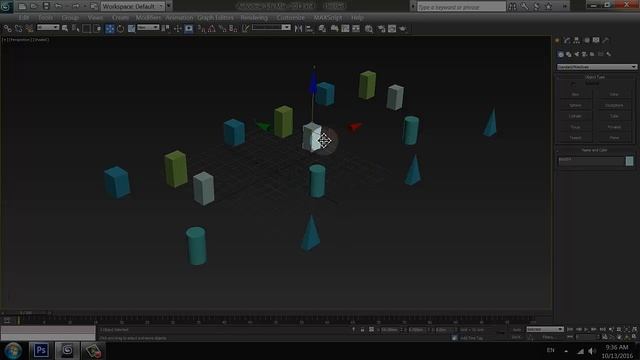
Task: Open the MAXScript menu
Action: pos(328,18)
